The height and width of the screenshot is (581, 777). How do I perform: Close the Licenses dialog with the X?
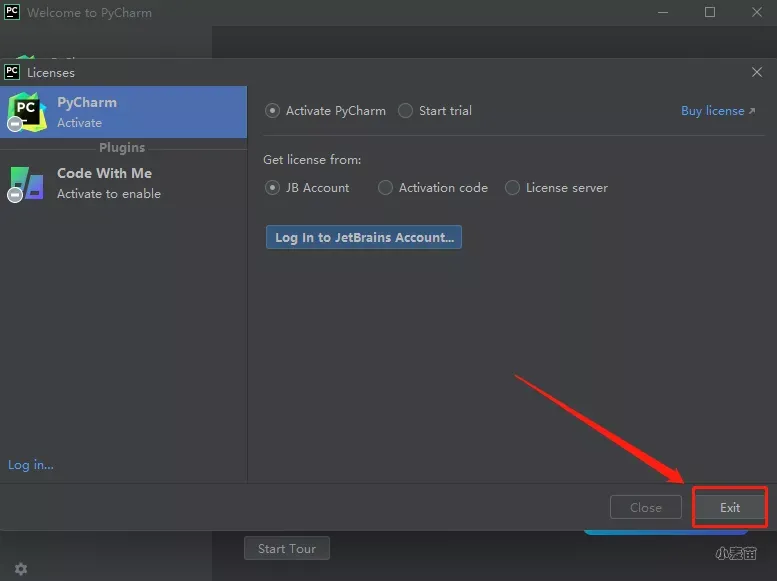757,72
